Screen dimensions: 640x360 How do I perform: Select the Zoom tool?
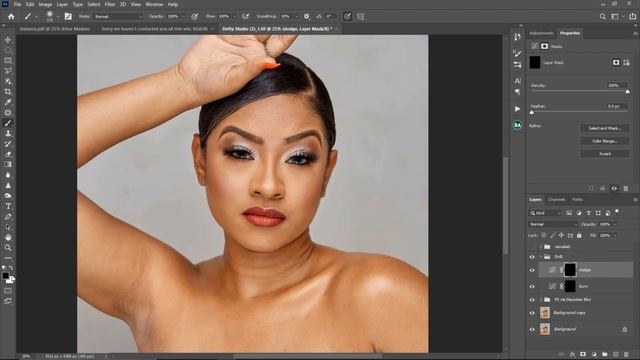tap(8, 248)
